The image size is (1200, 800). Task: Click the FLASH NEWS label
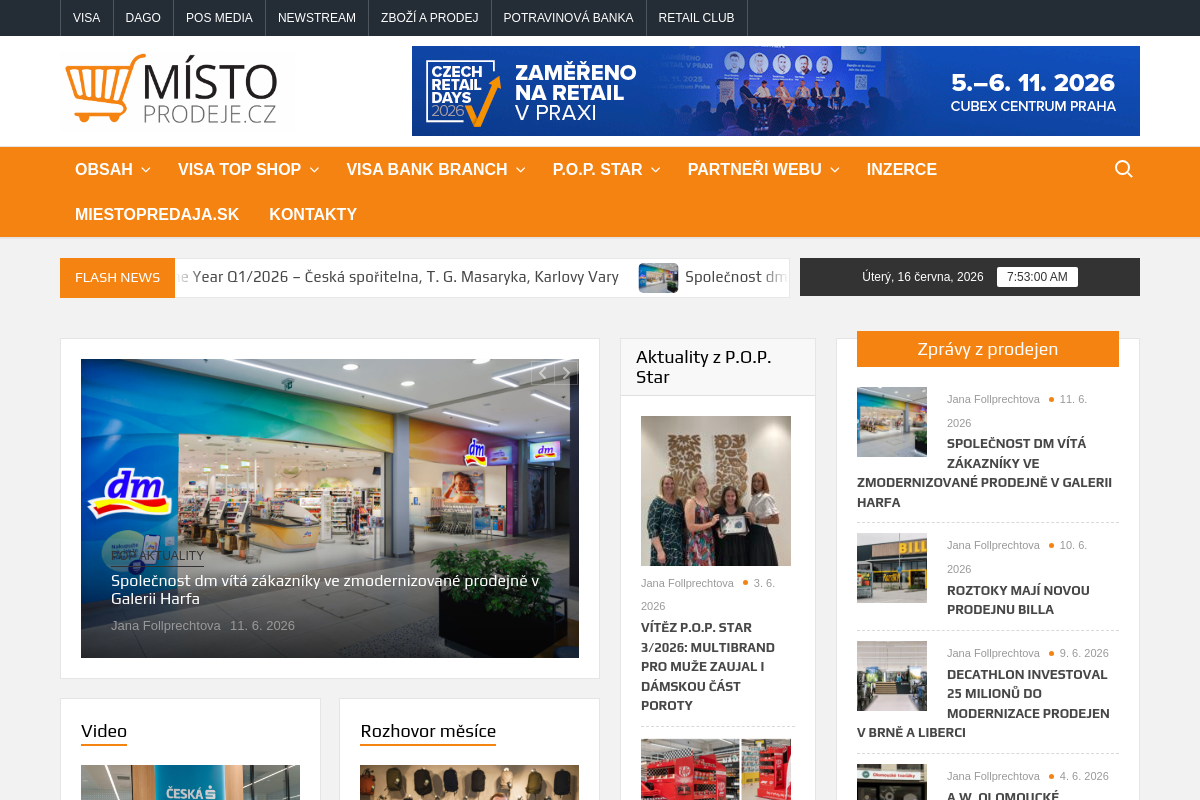(118, 278)
